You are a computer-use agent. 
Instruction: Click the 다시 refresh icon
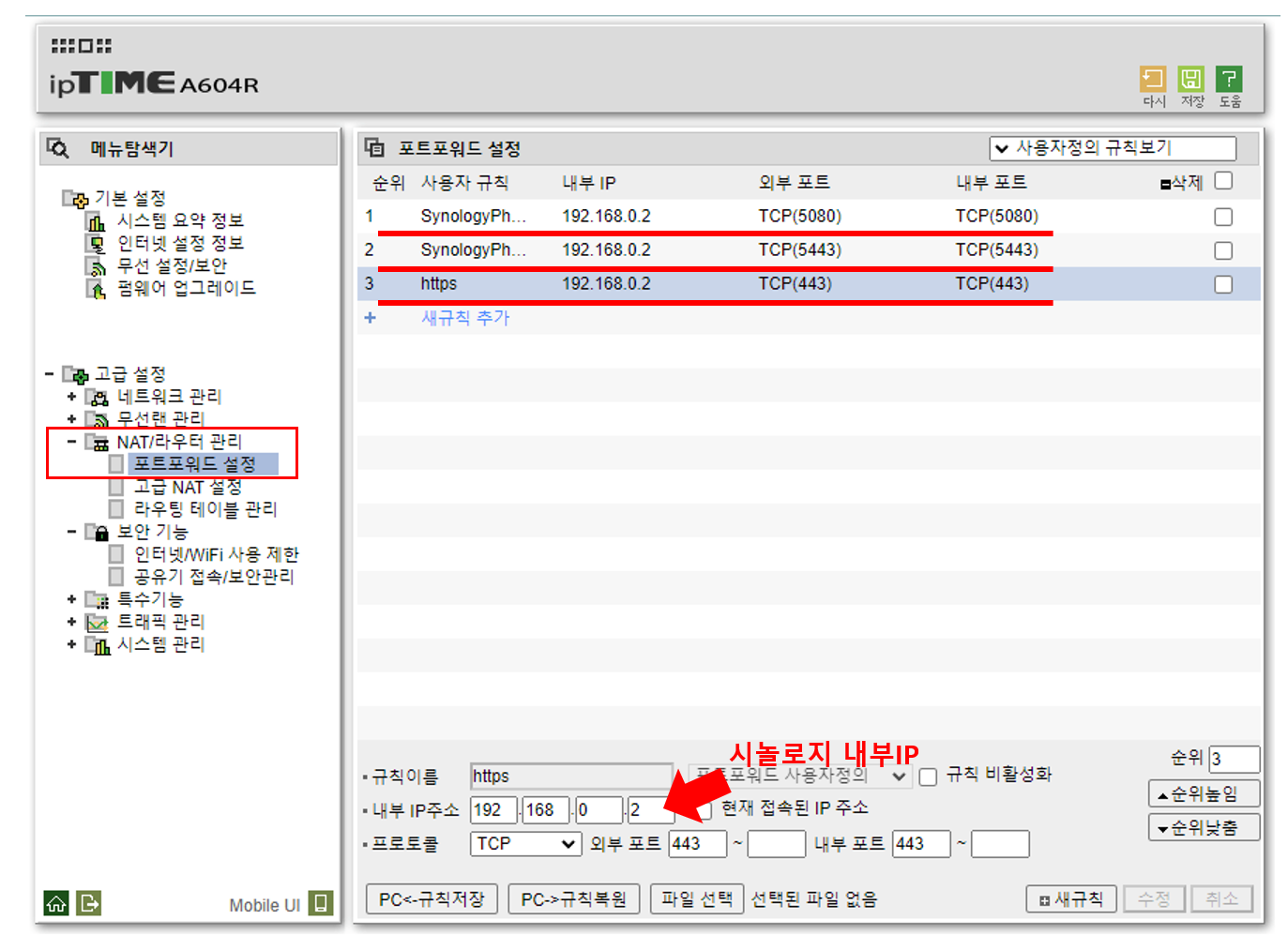(x=1152, y=78)
